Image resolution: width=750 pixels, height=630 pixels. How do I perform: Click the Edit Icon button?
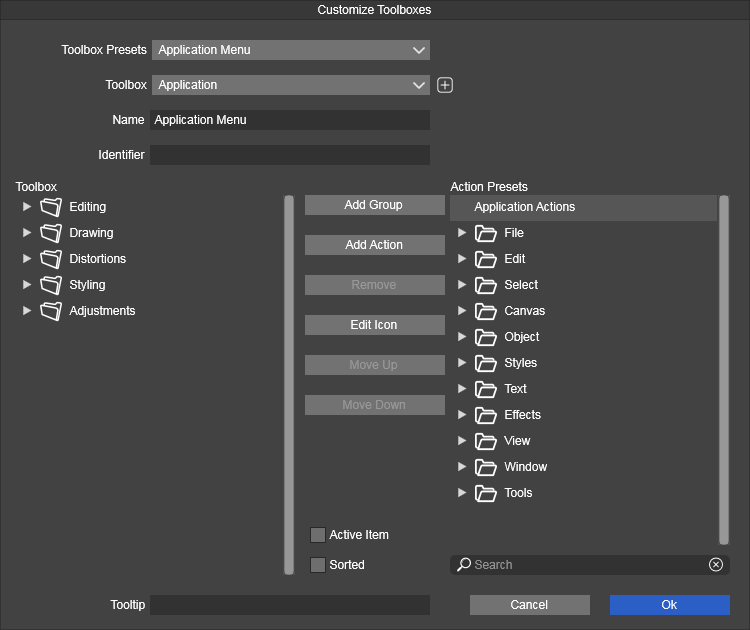point(374,325)
